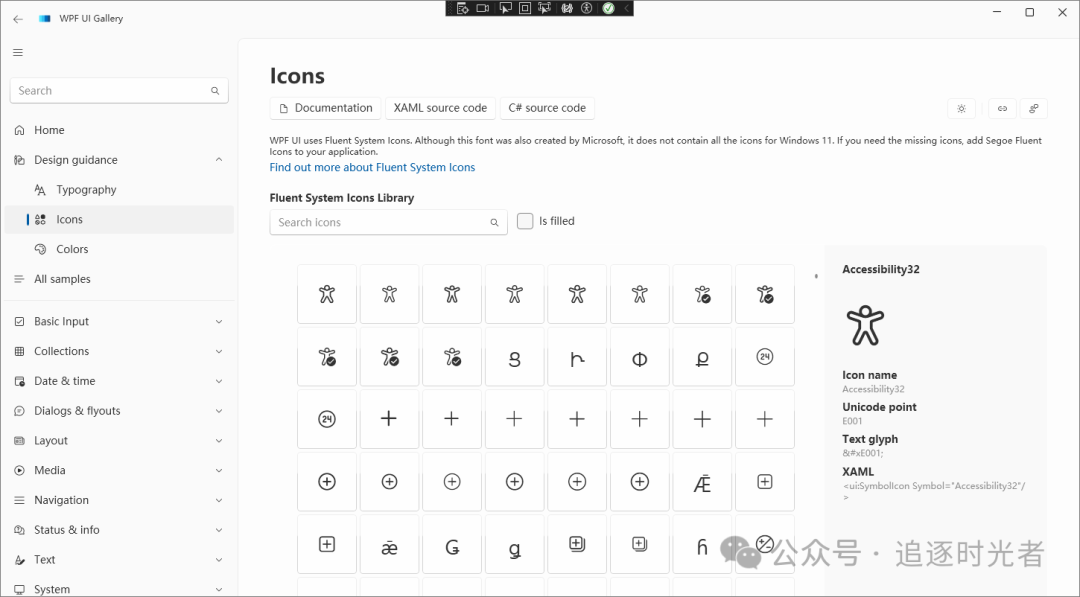Toggle the hamburger navigation menu

pos(18,52)
